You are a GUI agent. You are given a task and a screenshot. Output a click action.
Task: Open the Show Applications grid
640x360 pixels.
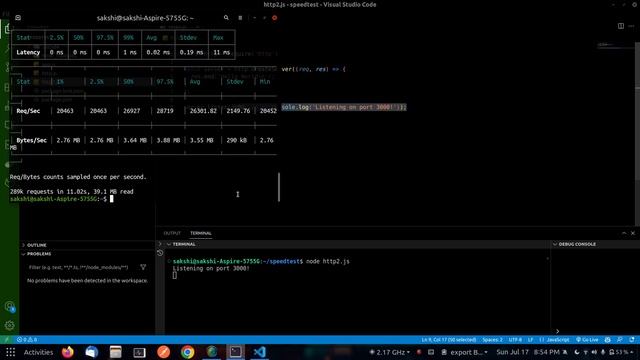(x=11, y=352)
